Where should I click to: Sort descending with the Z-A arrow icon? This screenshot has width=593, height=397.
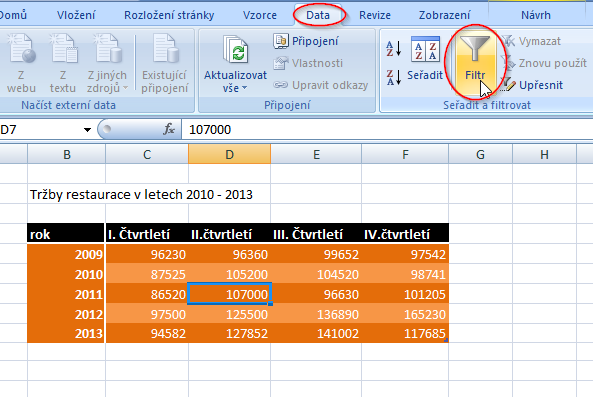coord(393,77)
